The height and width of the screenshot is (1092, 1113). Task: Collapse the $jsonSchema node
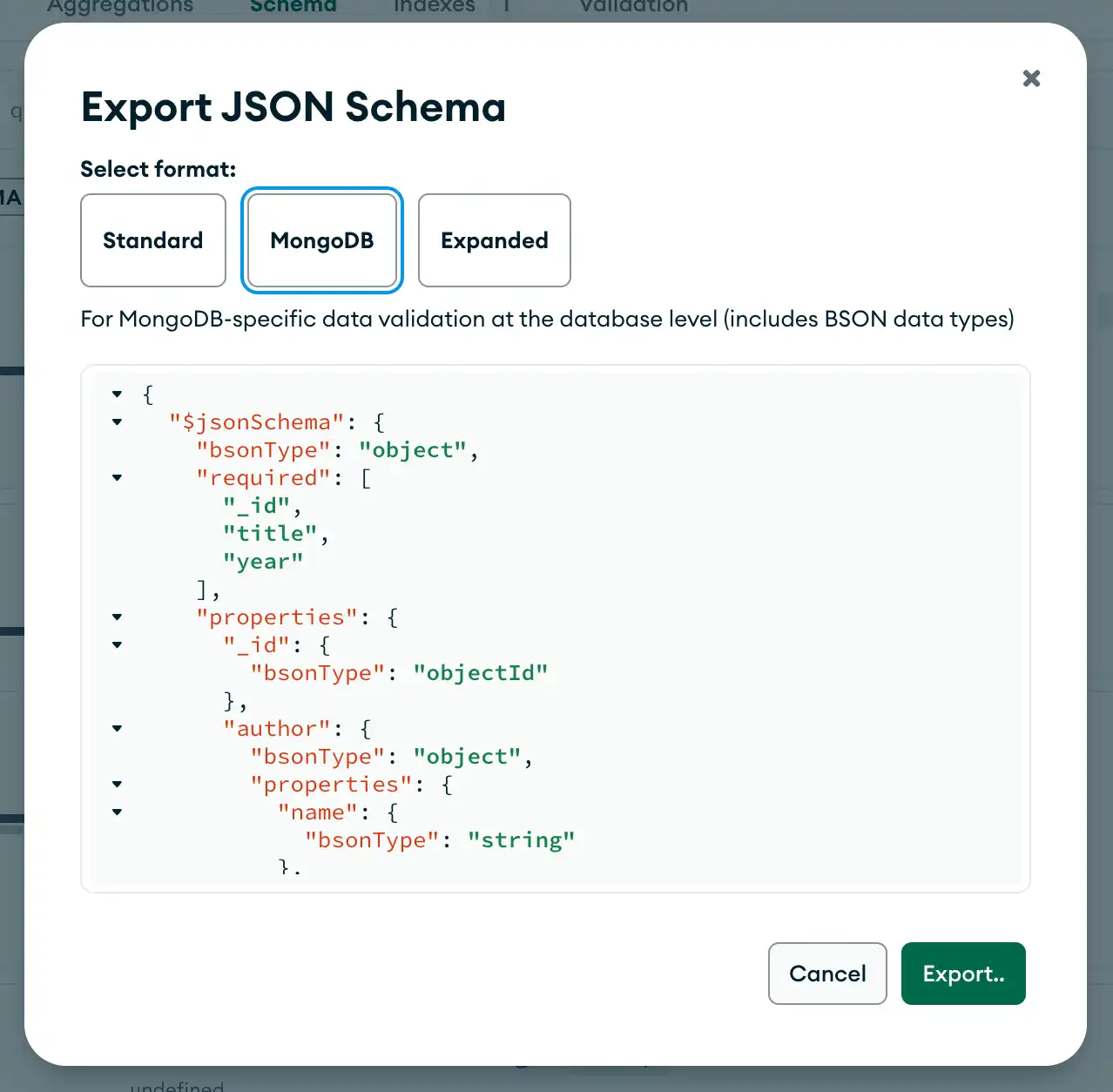coord(117,421)
